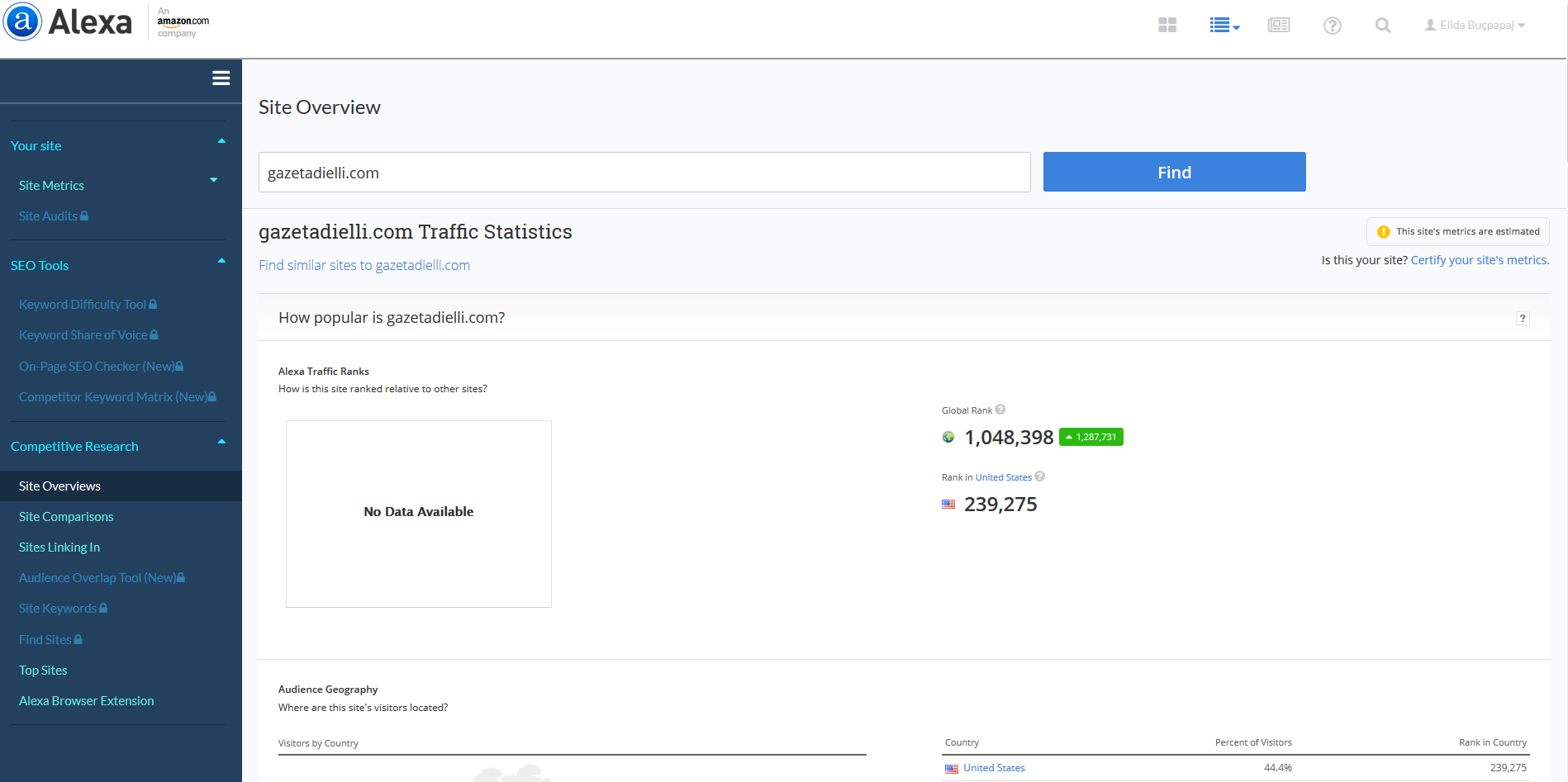Click the No Data Available chart placeholder
The height and width of the screenshot is (782, 1568).
tap(419, 514)
